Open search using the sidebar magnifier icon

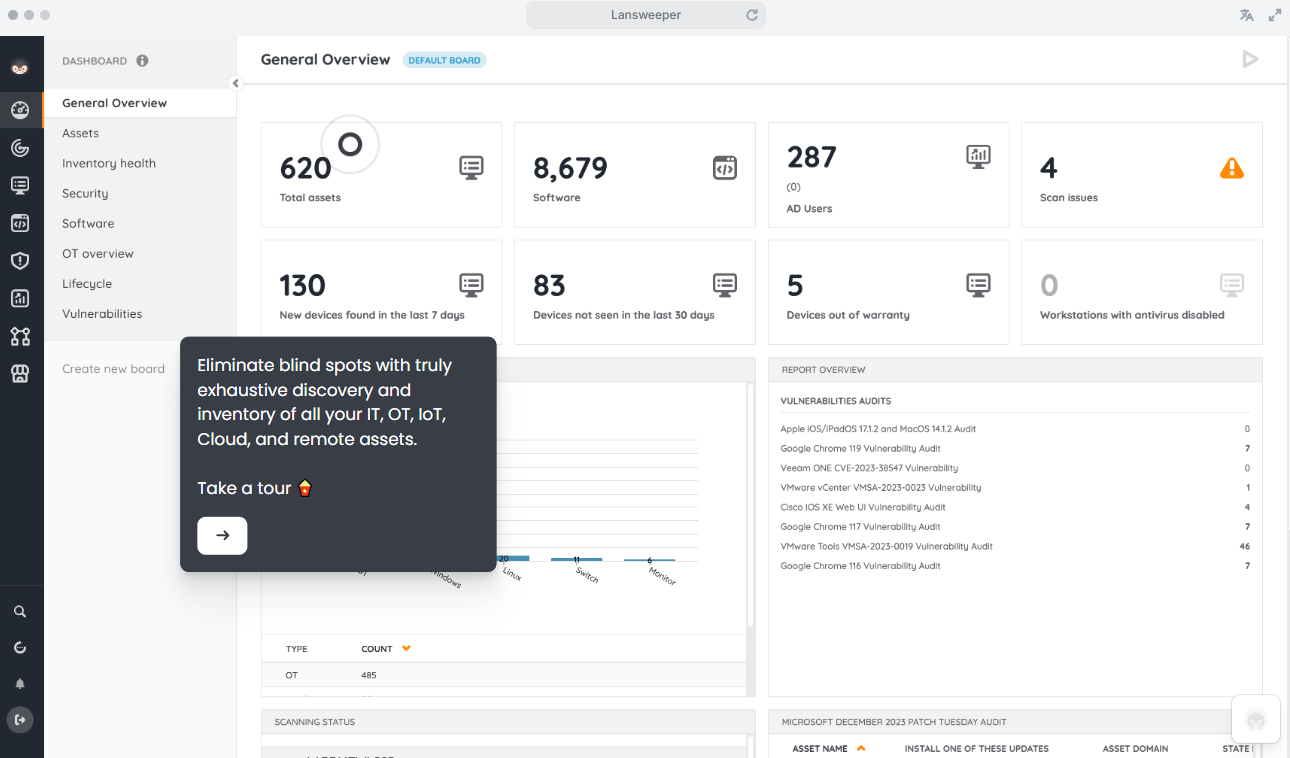tap(21, 610)
